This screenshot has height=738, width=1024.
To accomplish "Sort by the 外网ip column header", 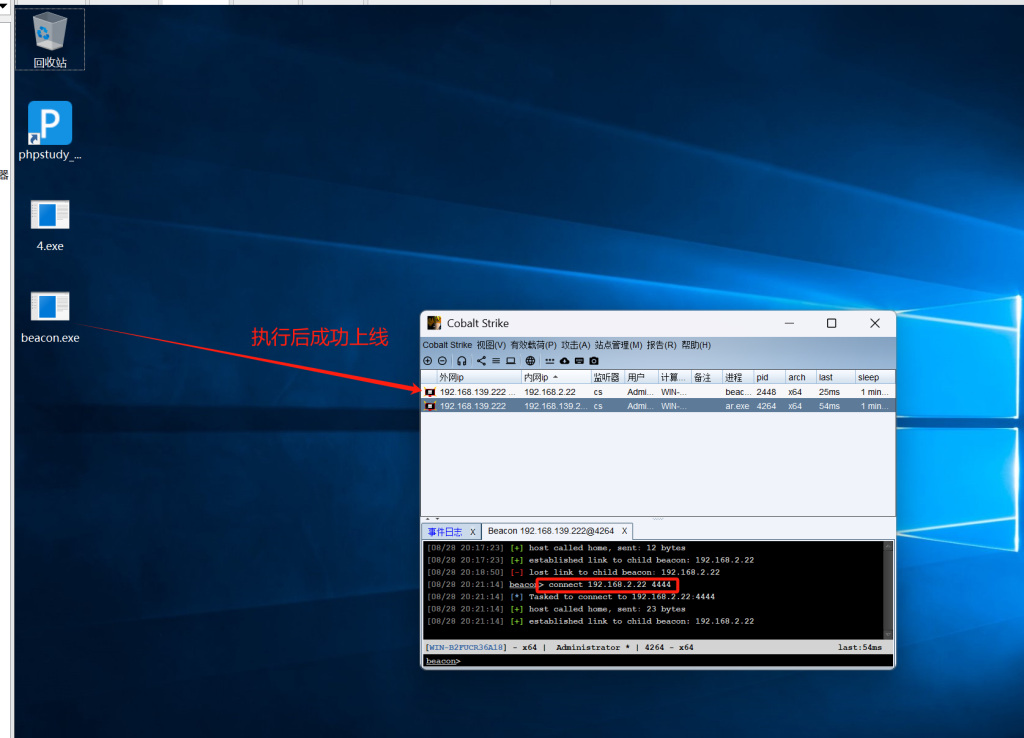I will point(479,377).
